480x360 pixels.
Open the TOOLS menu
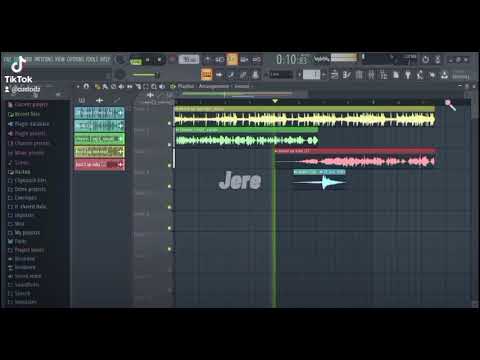92,60
